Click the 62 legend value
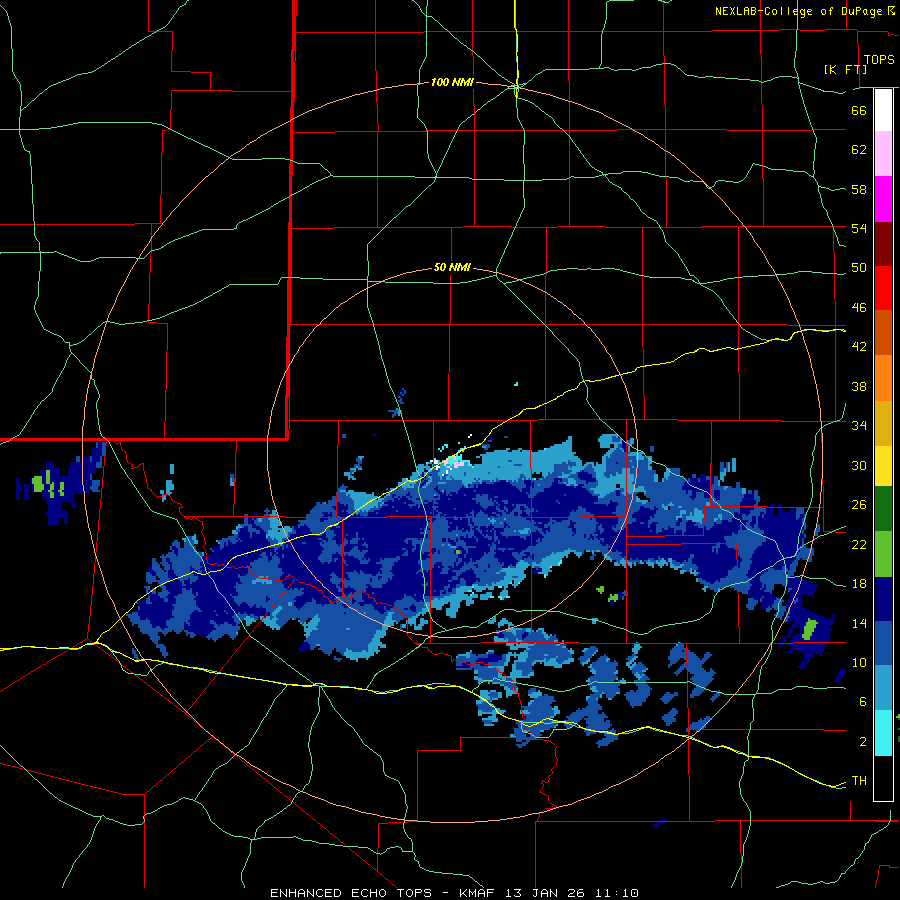Screen dimensions: 900x900 coord(859,150)
